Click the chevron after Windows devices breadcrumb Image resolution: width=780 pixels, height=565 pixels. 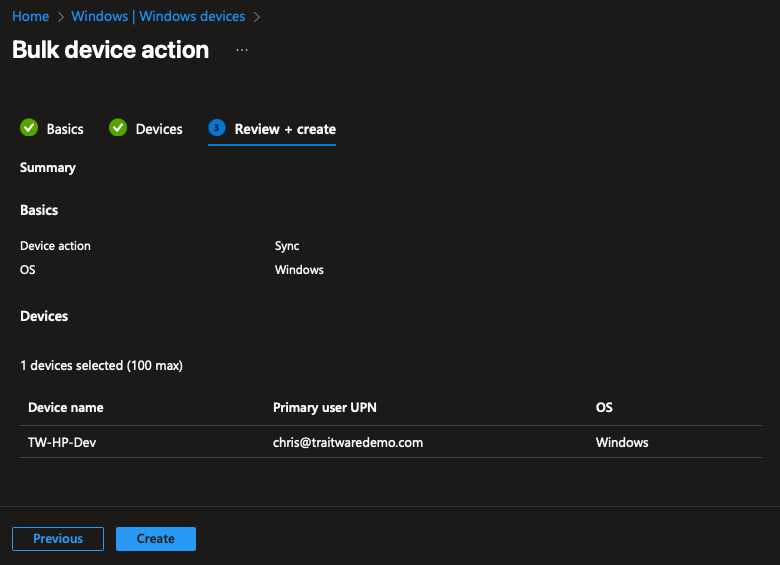(x=257, y=17)
